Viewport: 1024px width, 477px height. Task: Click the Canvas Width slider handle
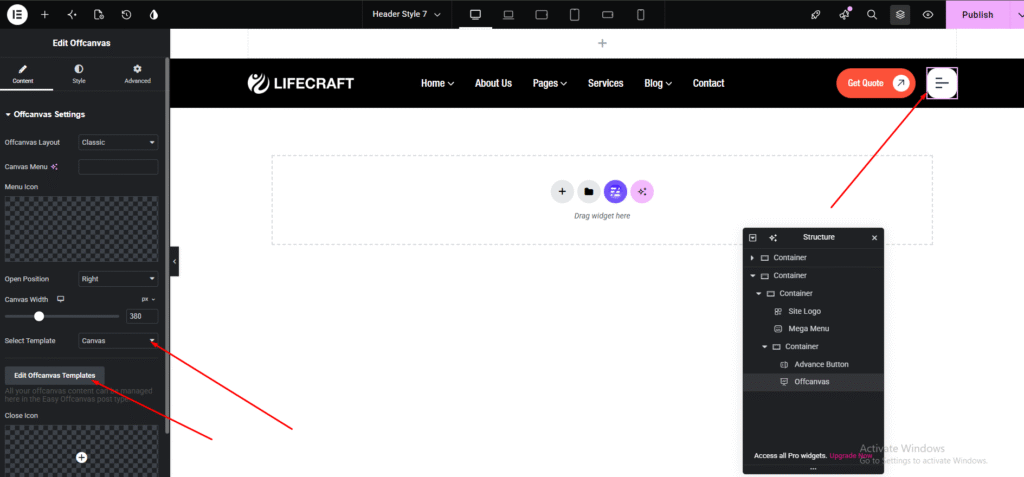[x=39, y=316]
